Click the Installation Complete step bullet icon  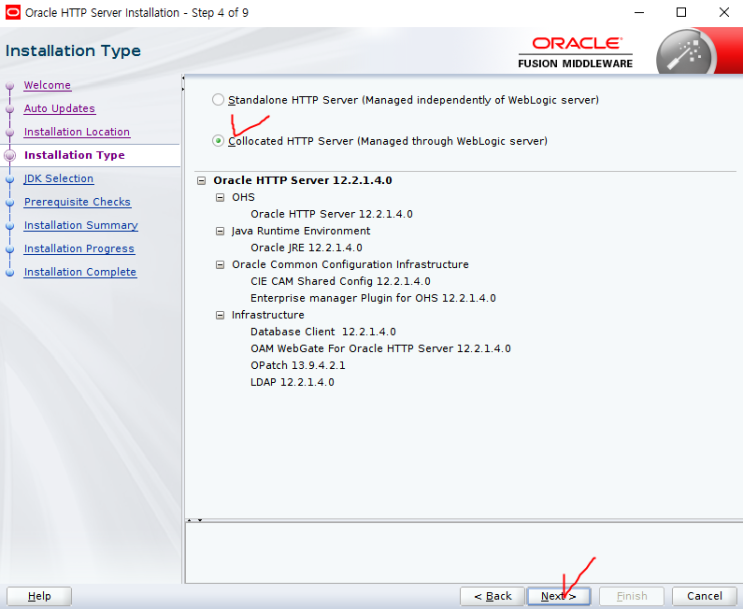click(9, 273)
